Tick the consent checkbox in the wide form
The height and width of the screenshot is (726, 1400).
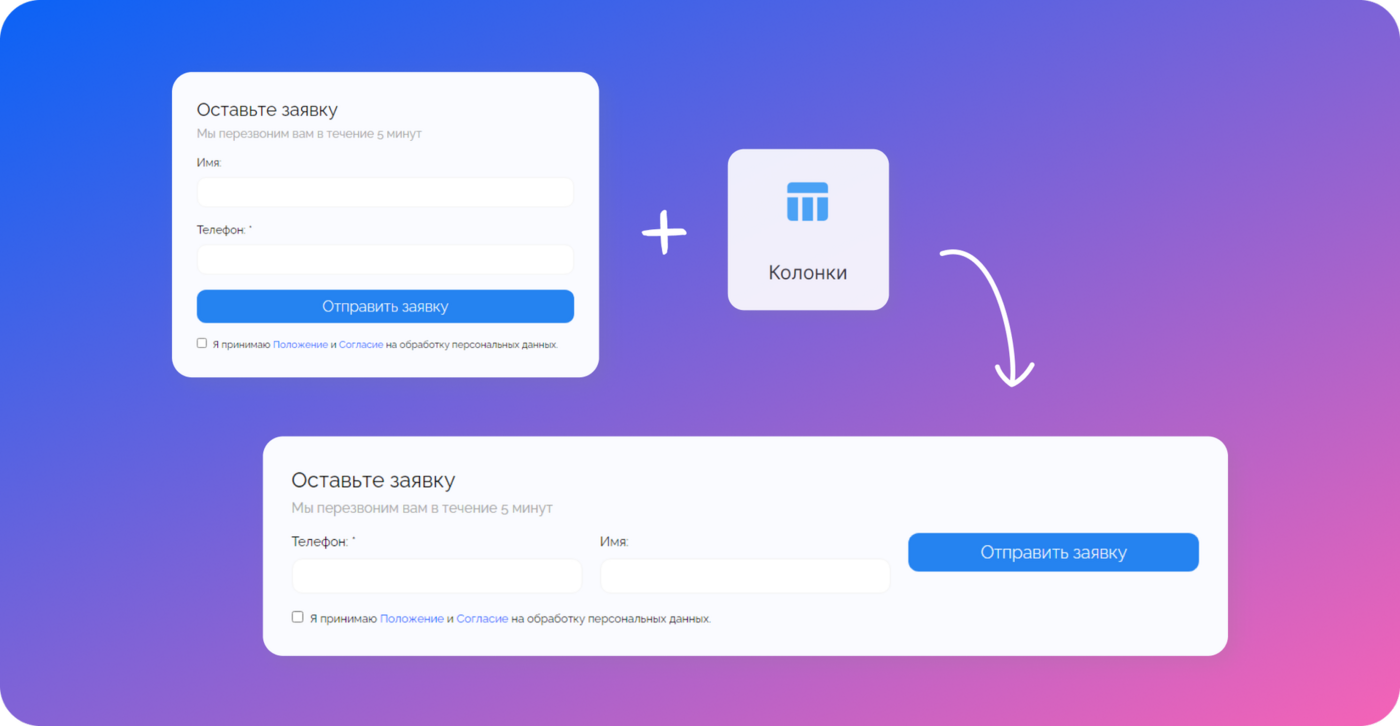[297, 617]
